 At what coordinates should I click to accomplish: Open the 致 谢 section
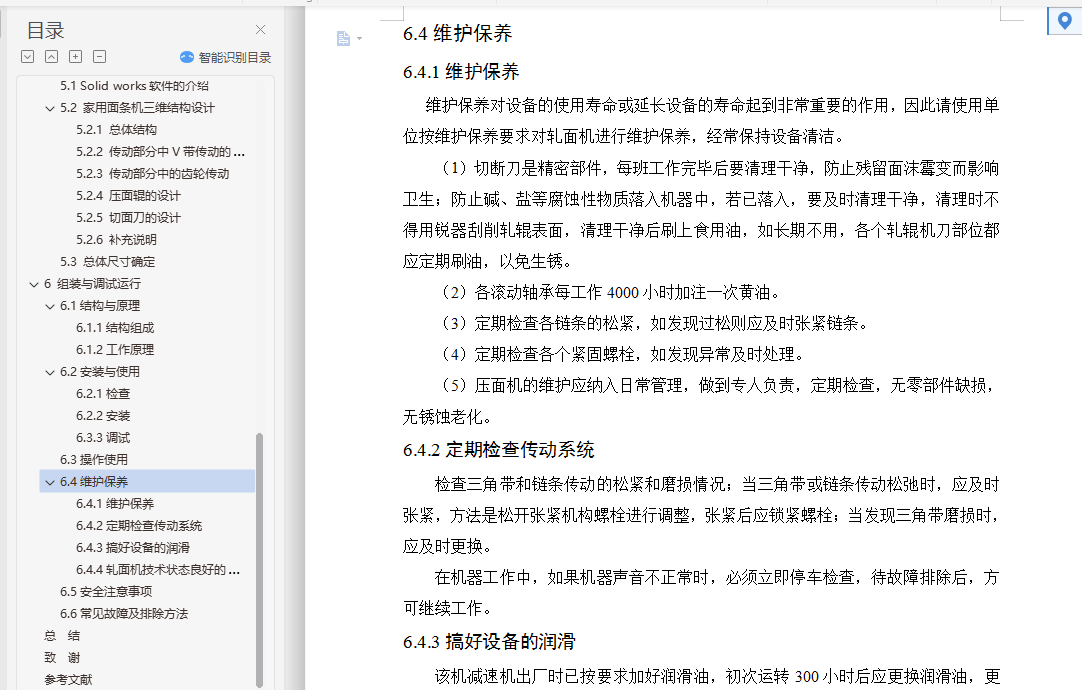point(62,658)
